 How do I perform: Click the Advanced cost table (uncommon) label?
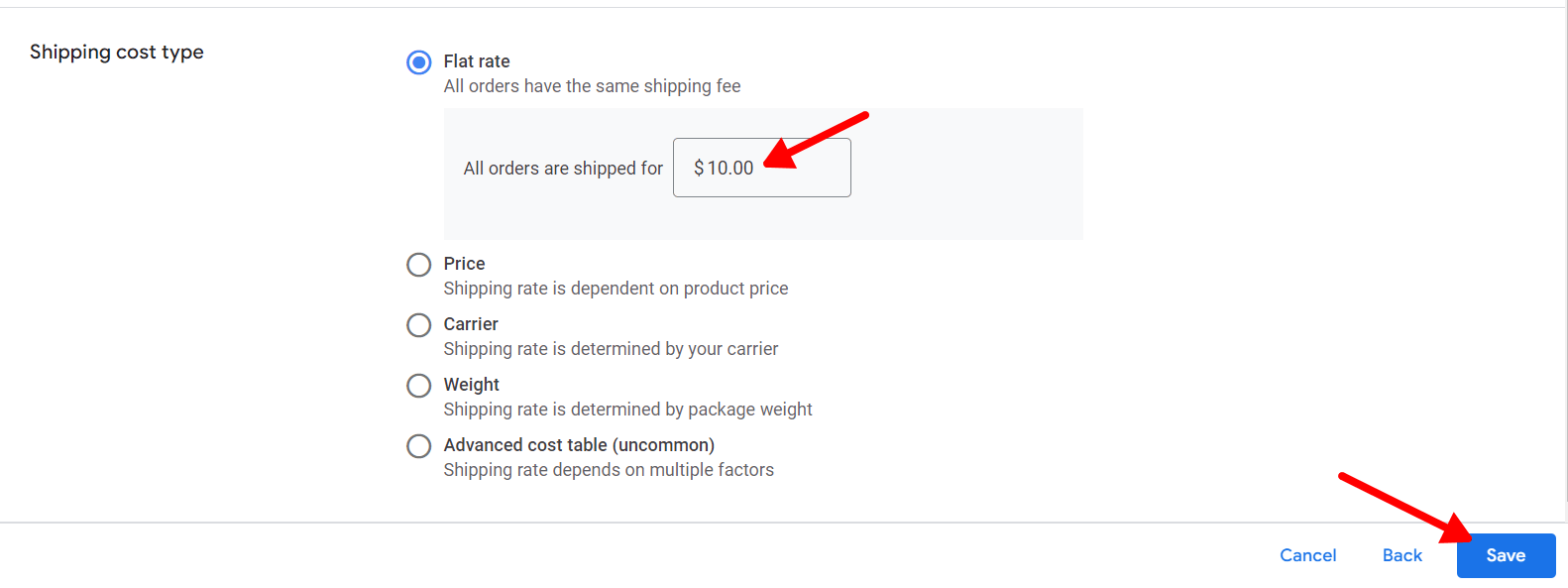click(579, 445)
